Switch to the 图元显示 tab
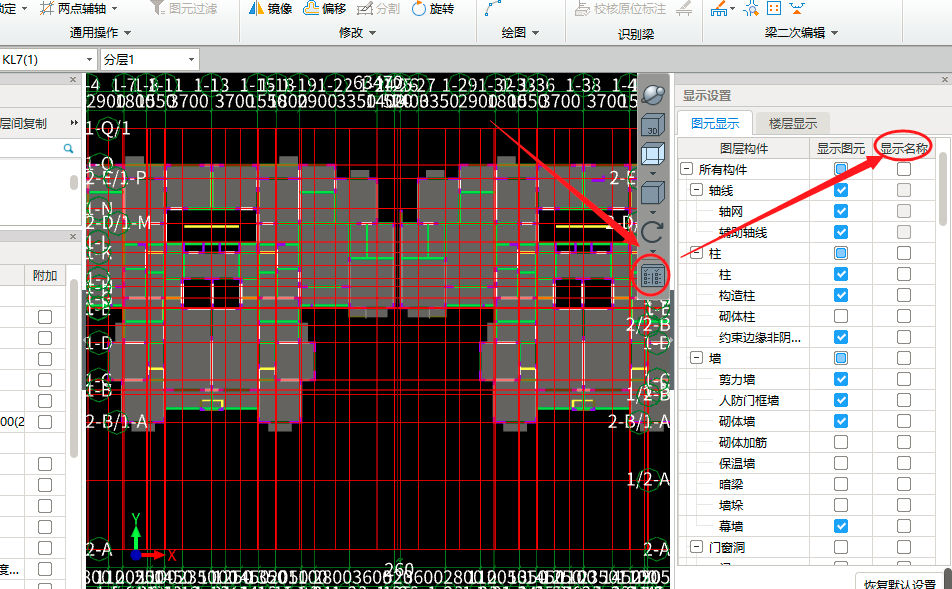The image size is (952, 589). (715, 123)
